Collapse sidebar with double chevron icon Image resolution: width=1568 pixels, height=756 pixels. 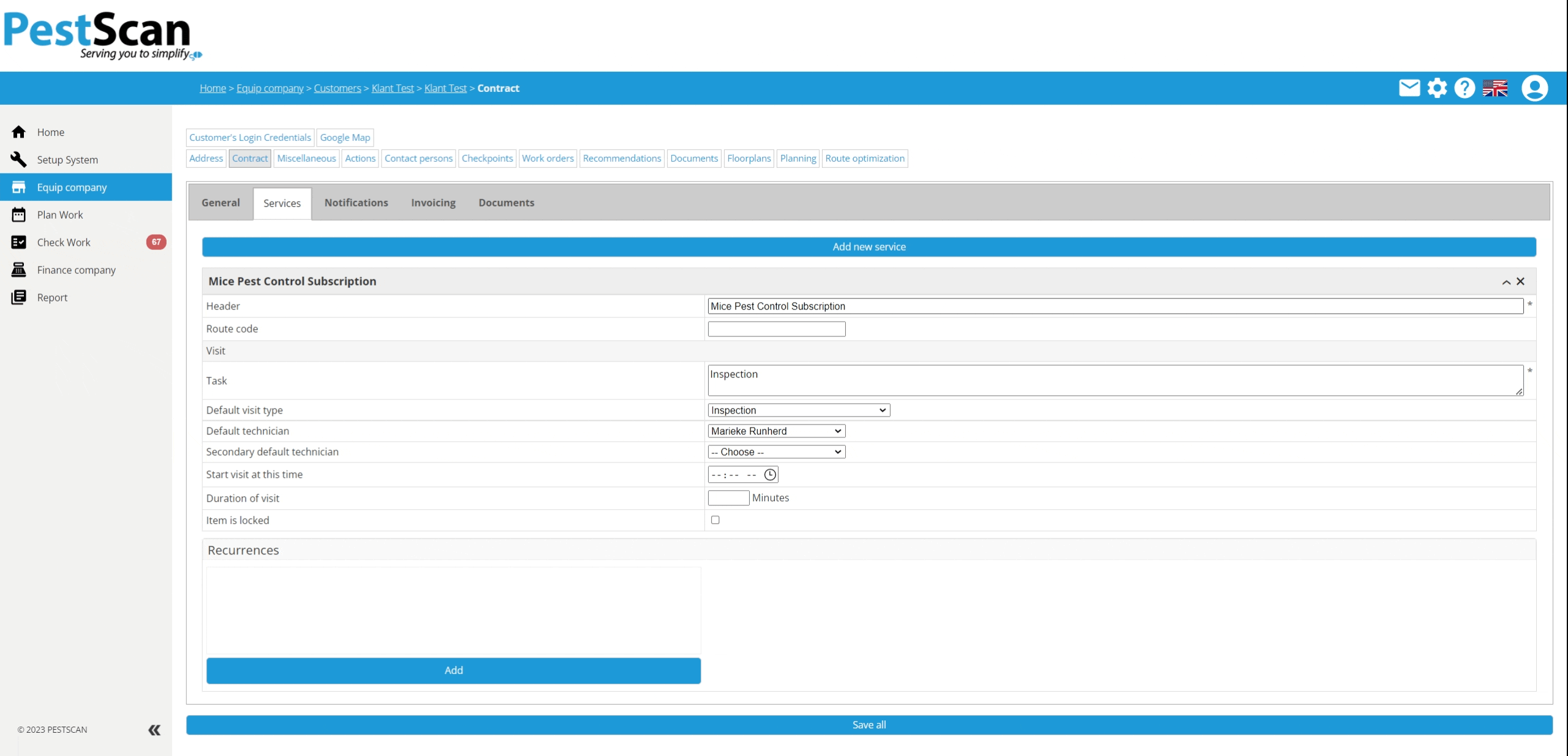click(154, 730)
